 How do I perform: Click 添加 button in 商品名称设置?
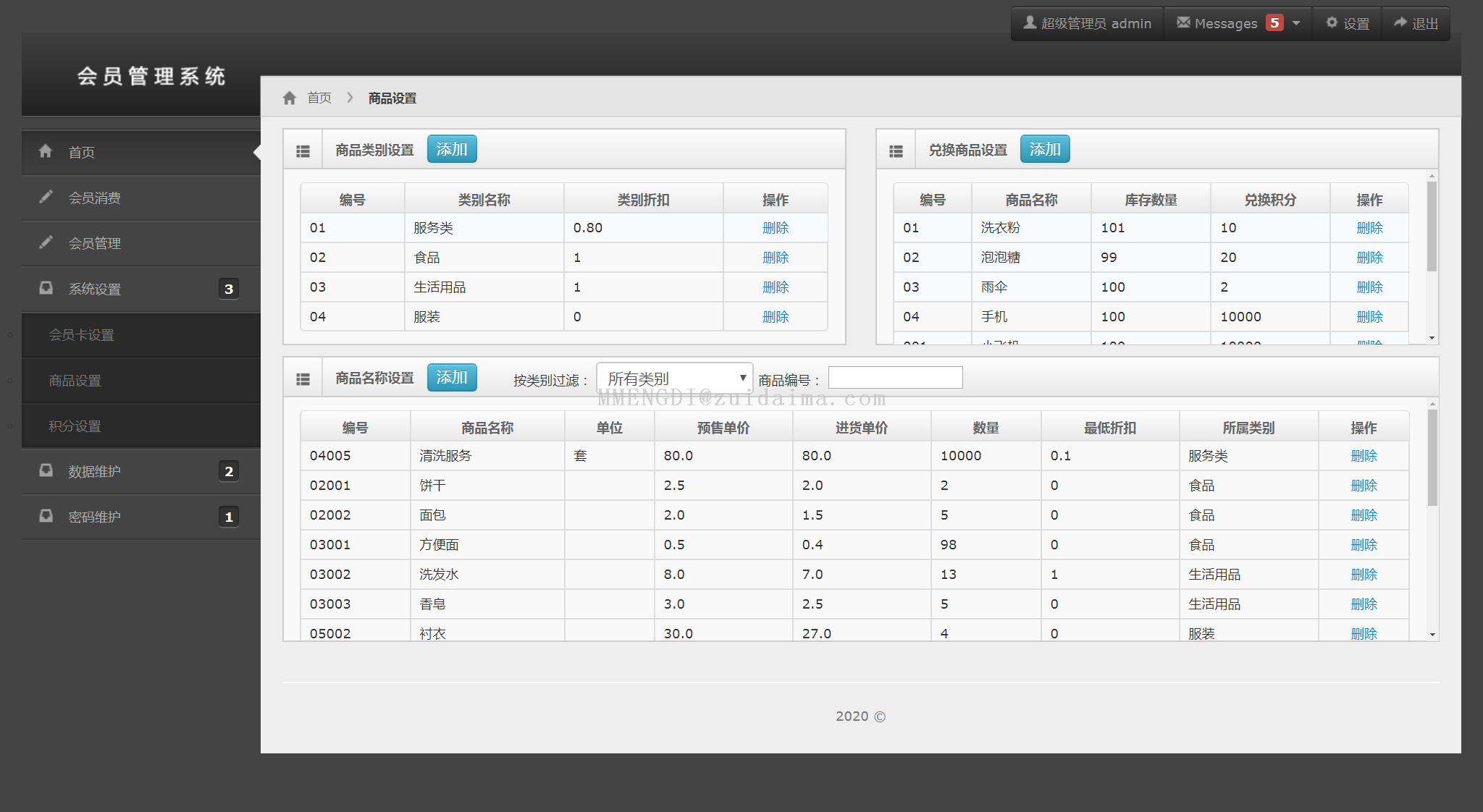point(452,377)
